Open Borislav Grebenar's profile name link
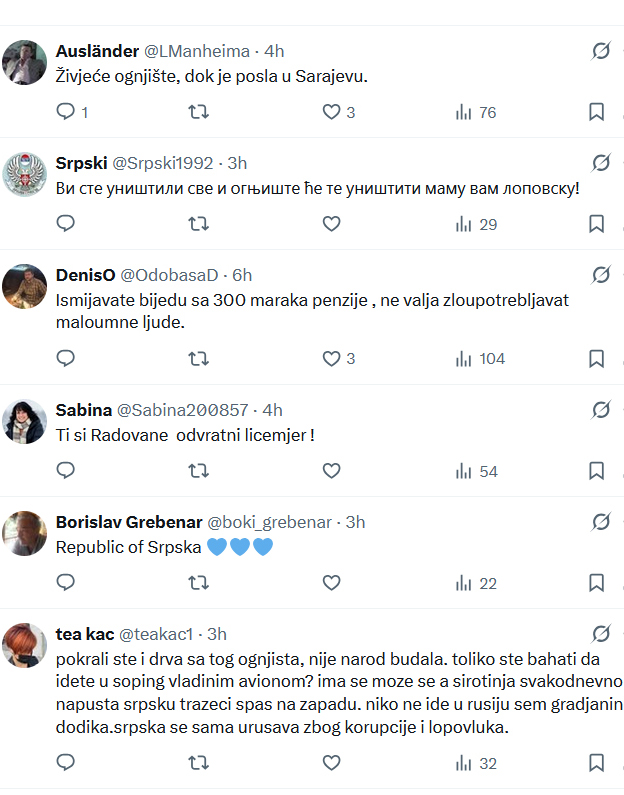 click(x=127, y=522)
